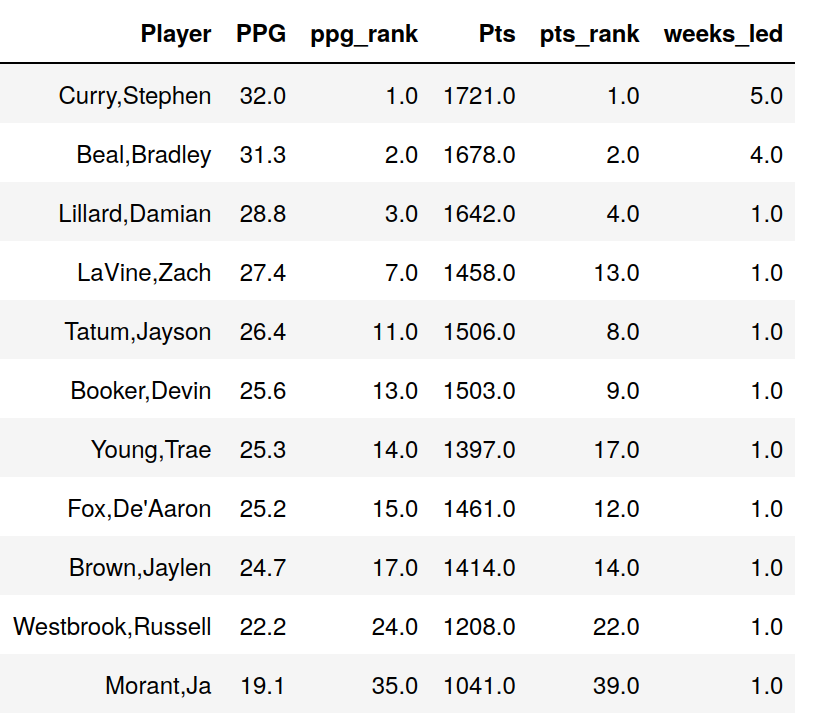Click the weeks_led column header
Viewport: 822px width, 728px height.
coord(723,35)
